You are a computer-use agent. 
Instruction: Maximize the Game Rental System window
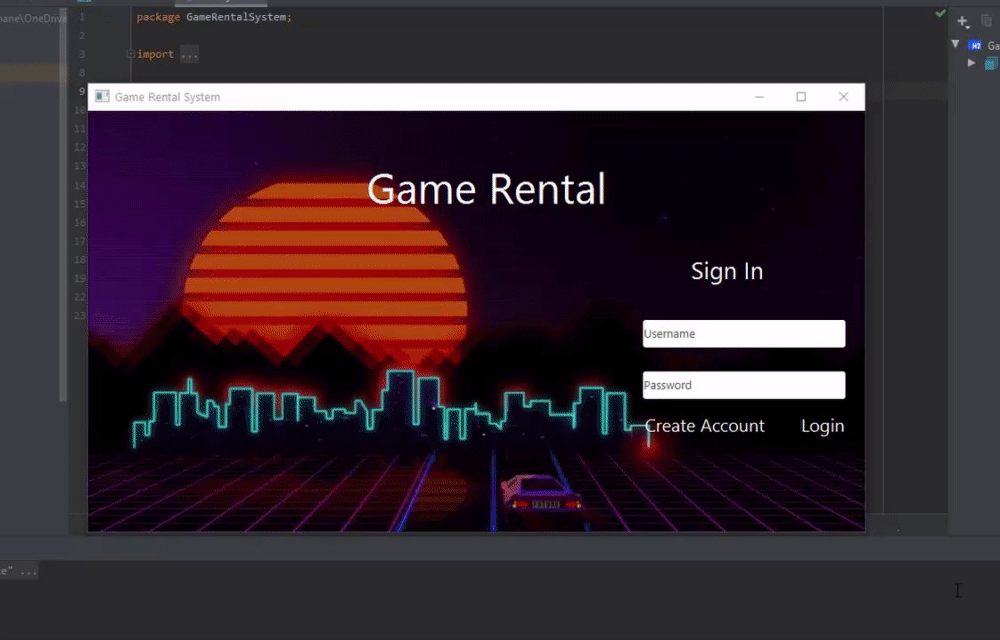[x=801, y=97]
